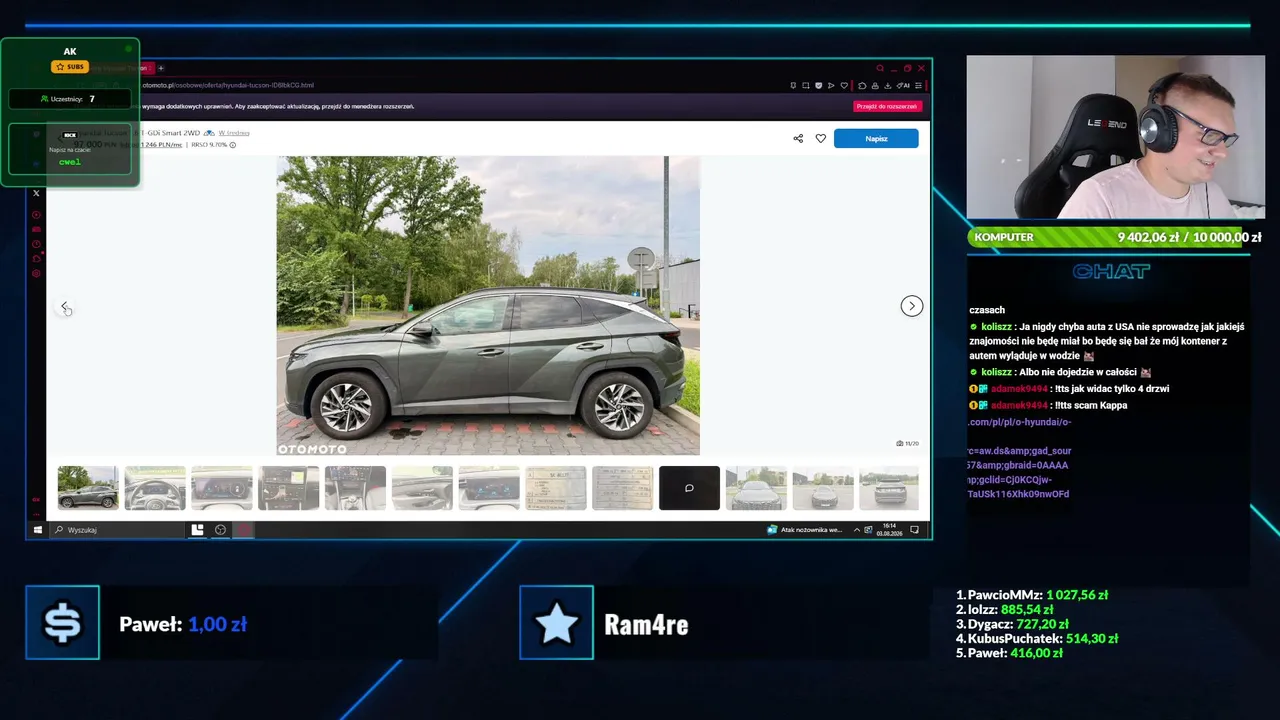Click the latest subscriber name Ram4re
This screenshot has width=1280, height=720.
tap(646, 625)
